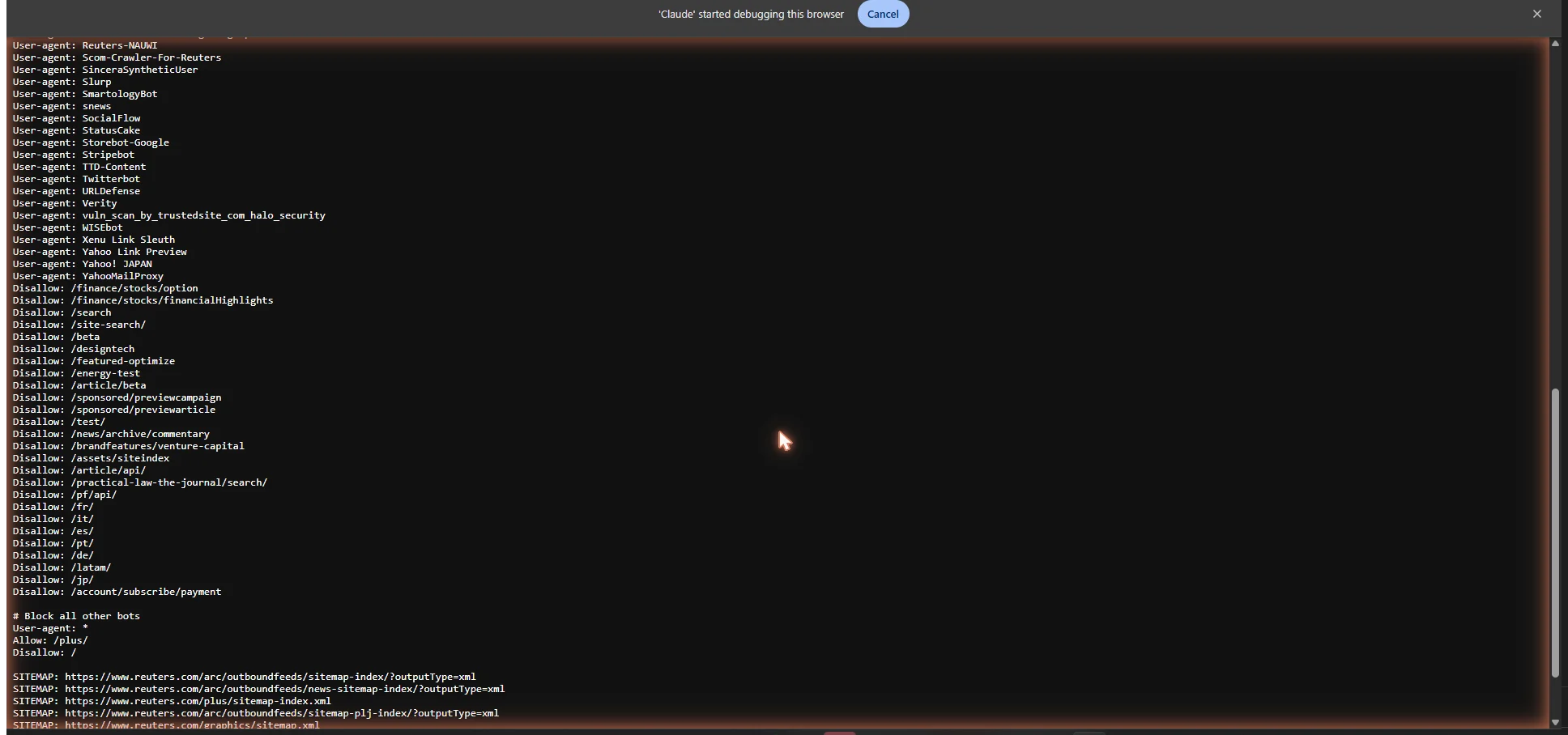
Task: Click the 'Disallow: /energy-test' line
Action: coord(76,373)
